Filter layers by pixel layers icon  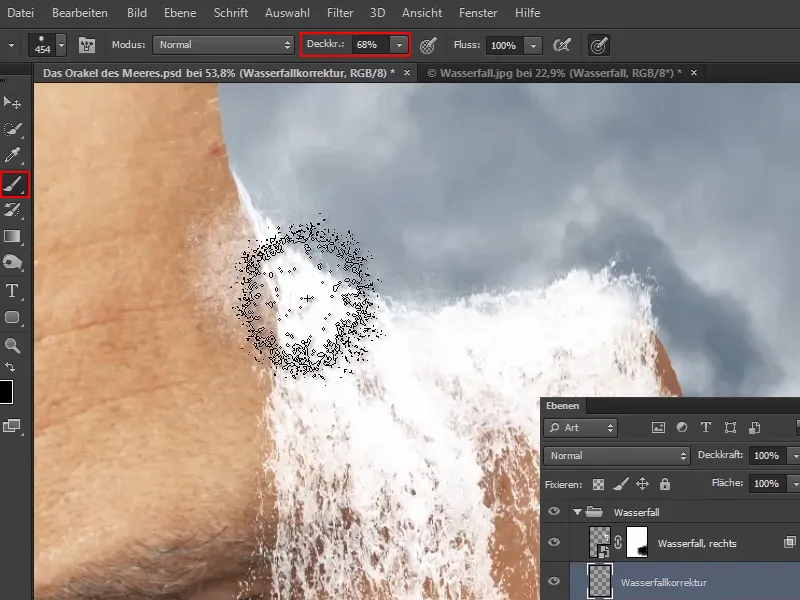pos(658,428)
